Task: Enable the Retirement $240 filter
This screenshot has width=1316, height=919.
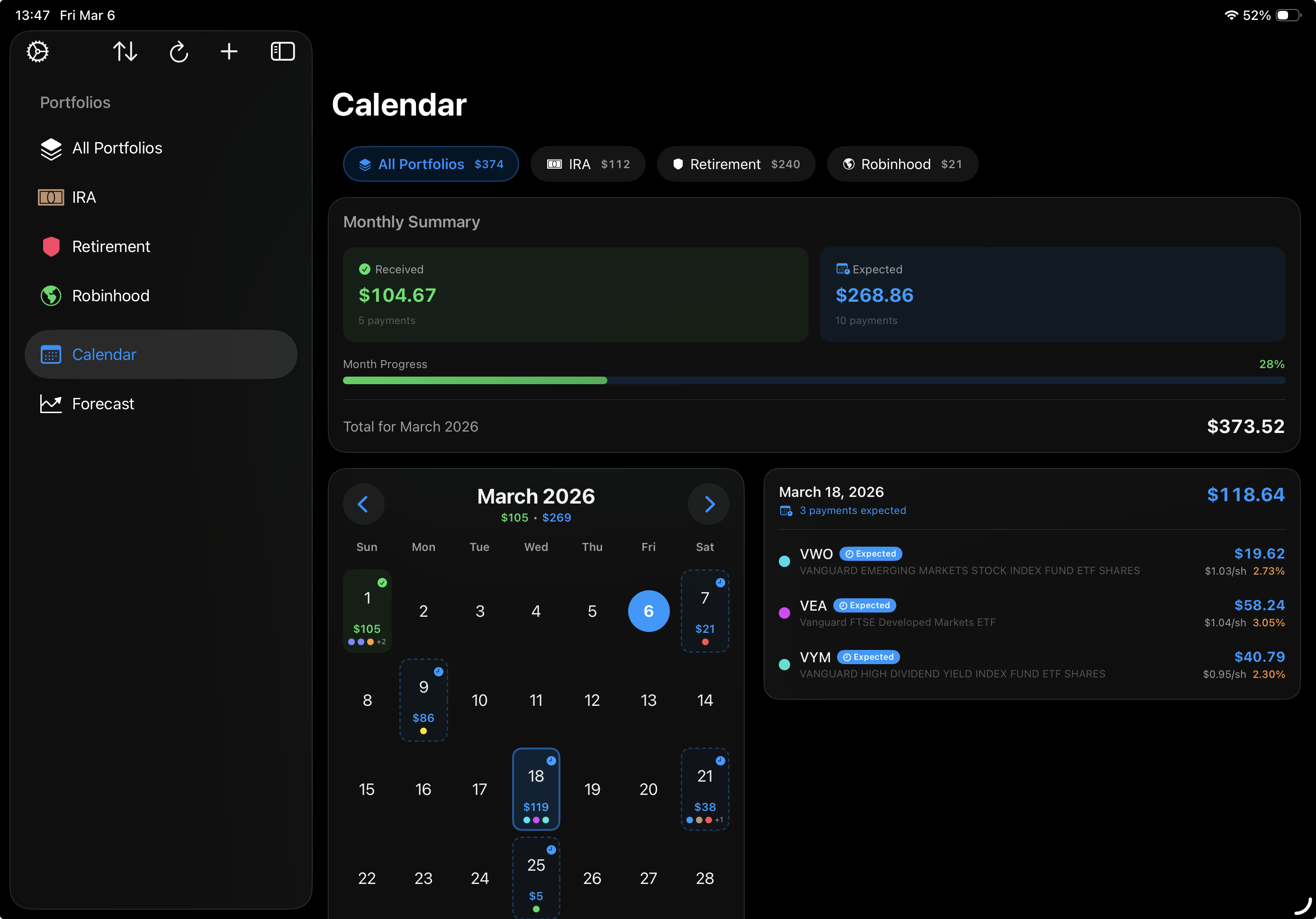Action: [736, 164]
